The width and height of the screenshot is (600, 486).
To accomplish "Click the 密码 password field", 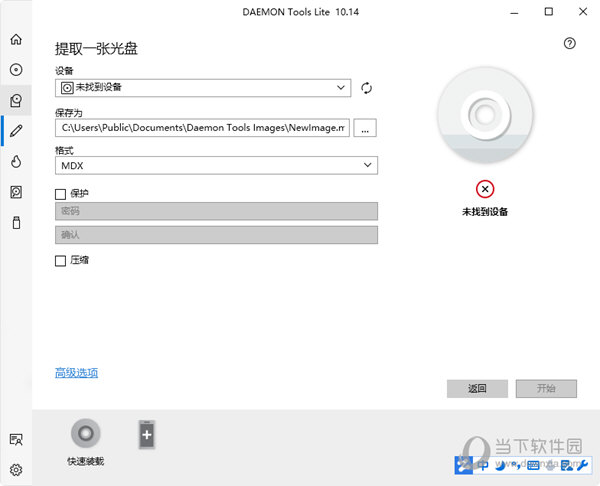I will pos(217,211).
